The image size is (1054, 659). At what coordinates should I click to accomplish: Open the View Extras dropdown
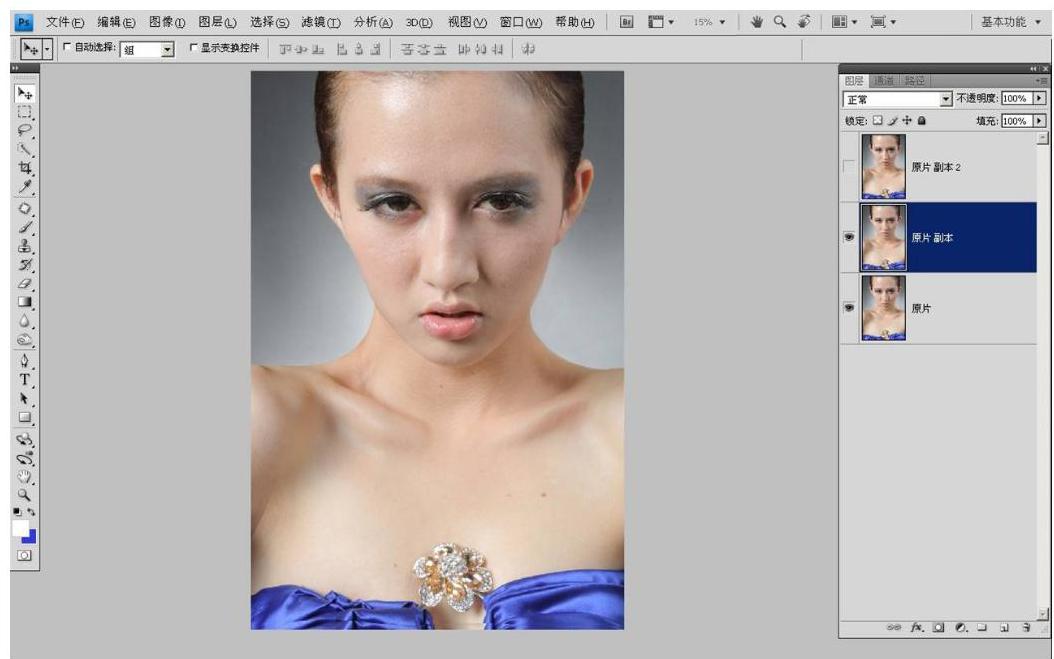(661, 22)
